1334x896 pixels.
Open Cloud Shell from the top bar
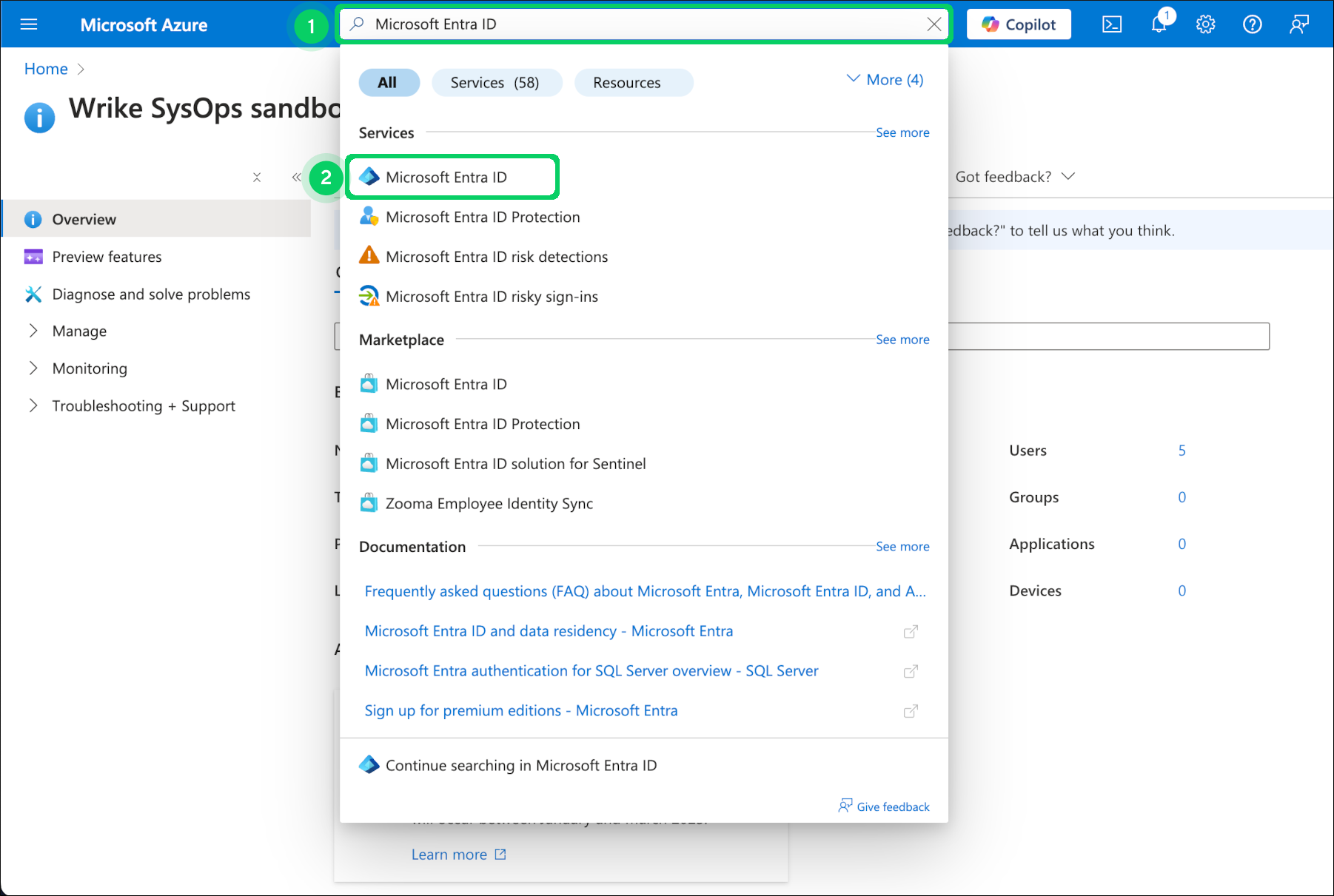pyautogui.click(x=1112, y=24)
